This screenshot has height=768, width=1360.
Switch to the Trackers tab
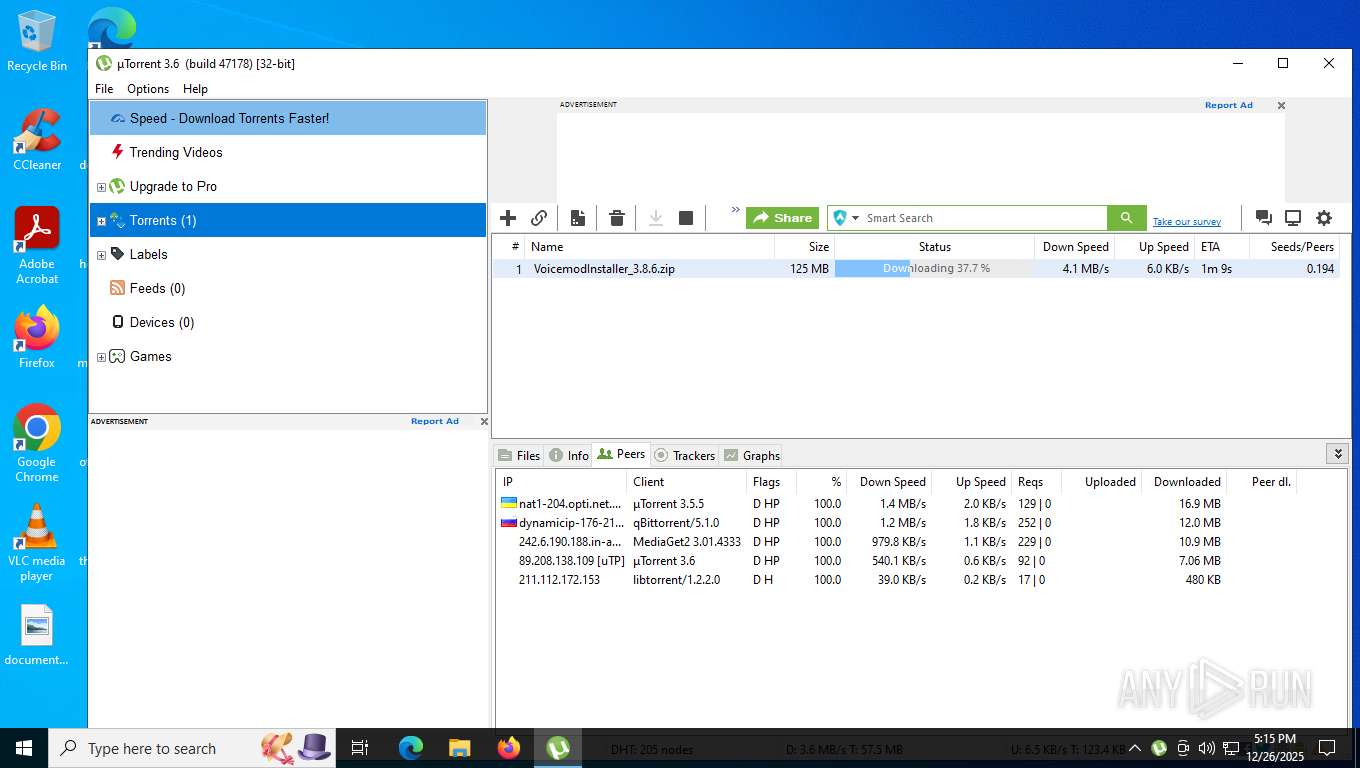point(684,455)
